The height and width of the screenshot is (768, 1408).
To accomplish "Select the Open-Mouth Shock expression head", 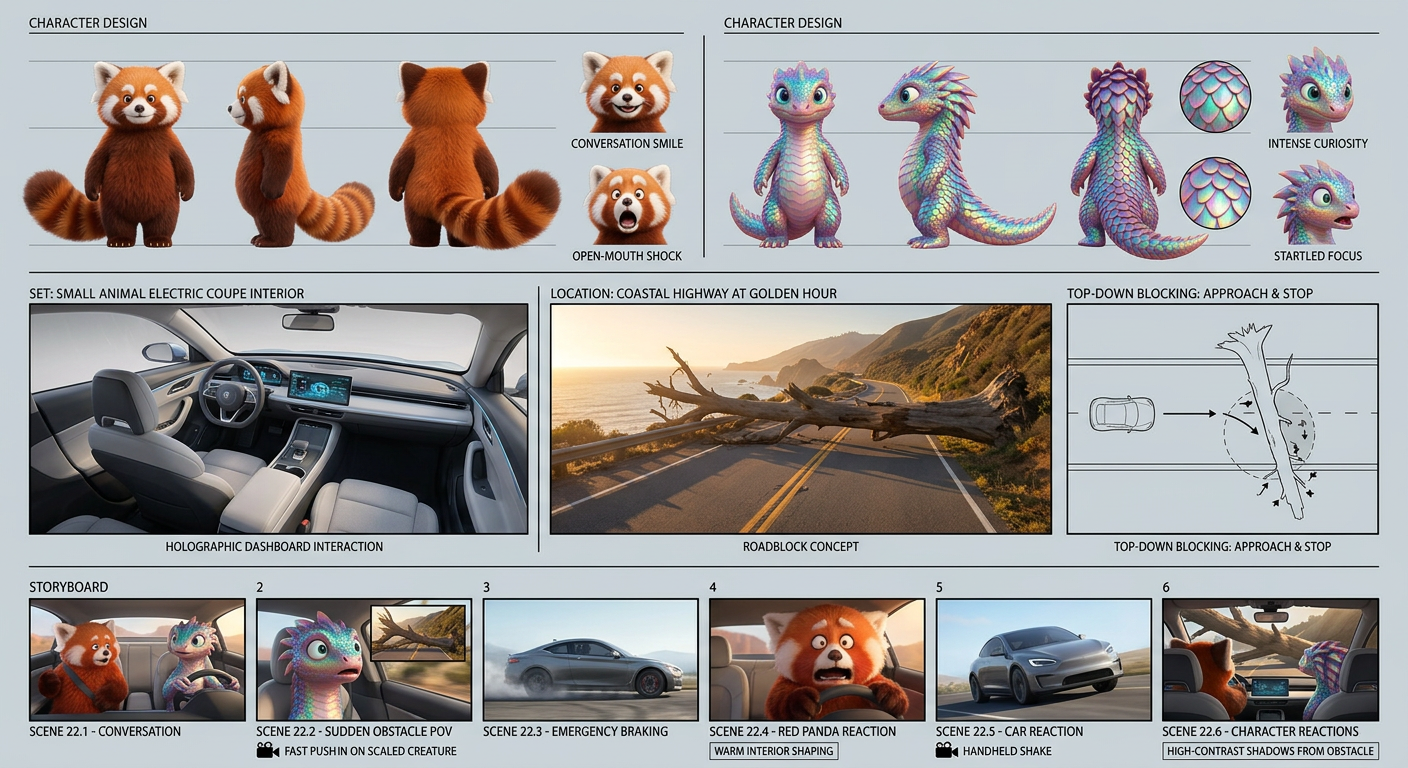I will (628, 205).
